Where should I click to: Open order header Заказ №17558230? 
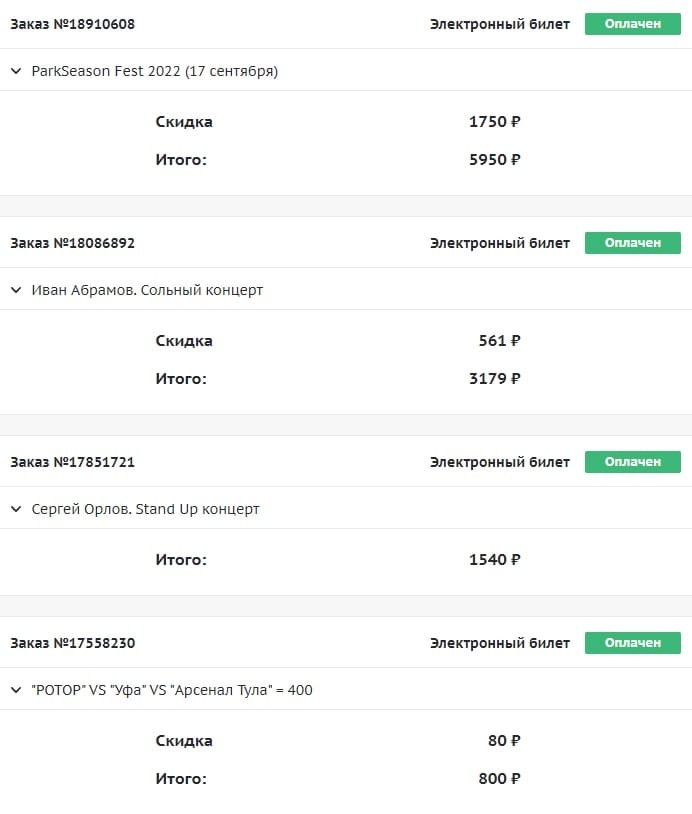click(x=73, y=643)
